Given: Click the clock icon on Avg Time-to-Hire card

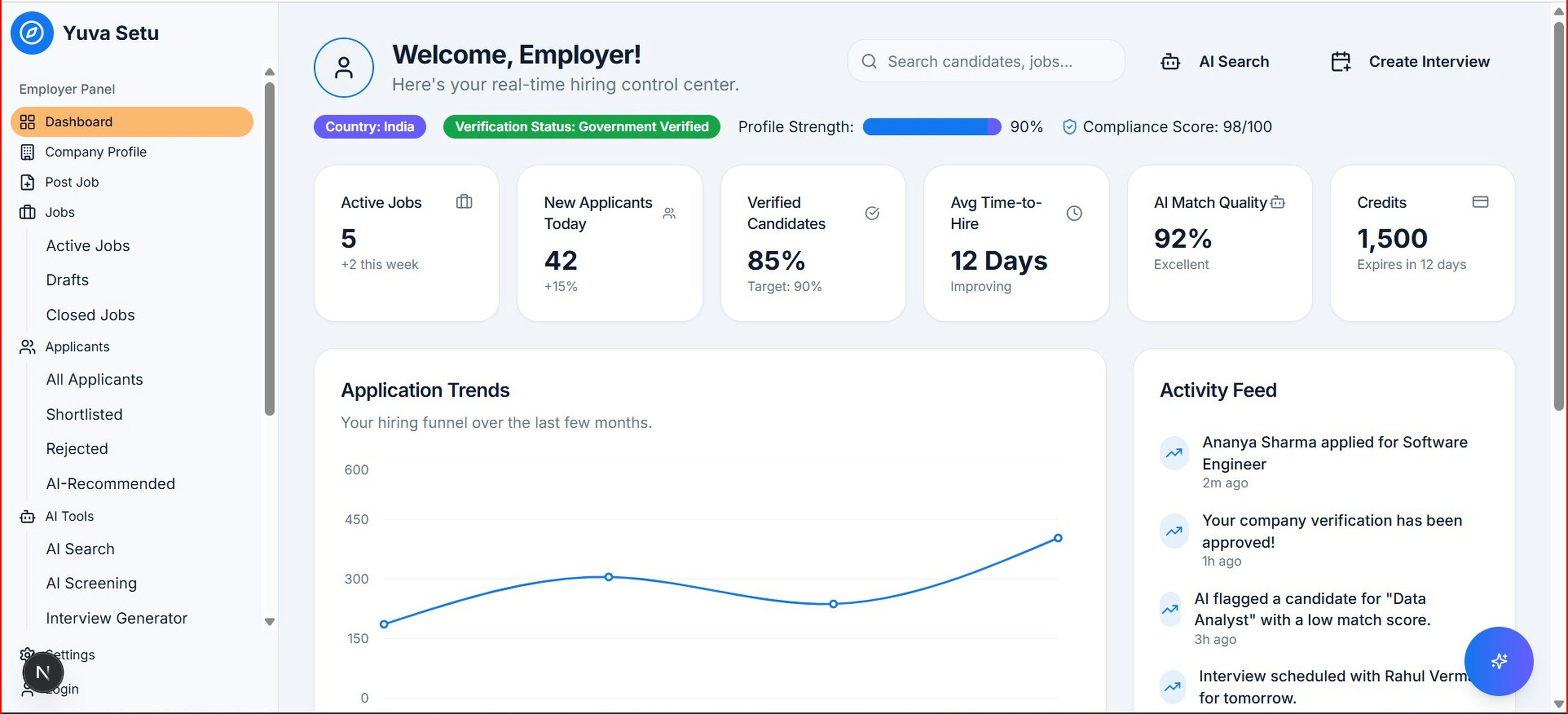Looking at the screenshot, I should [x=1074, y=213].
